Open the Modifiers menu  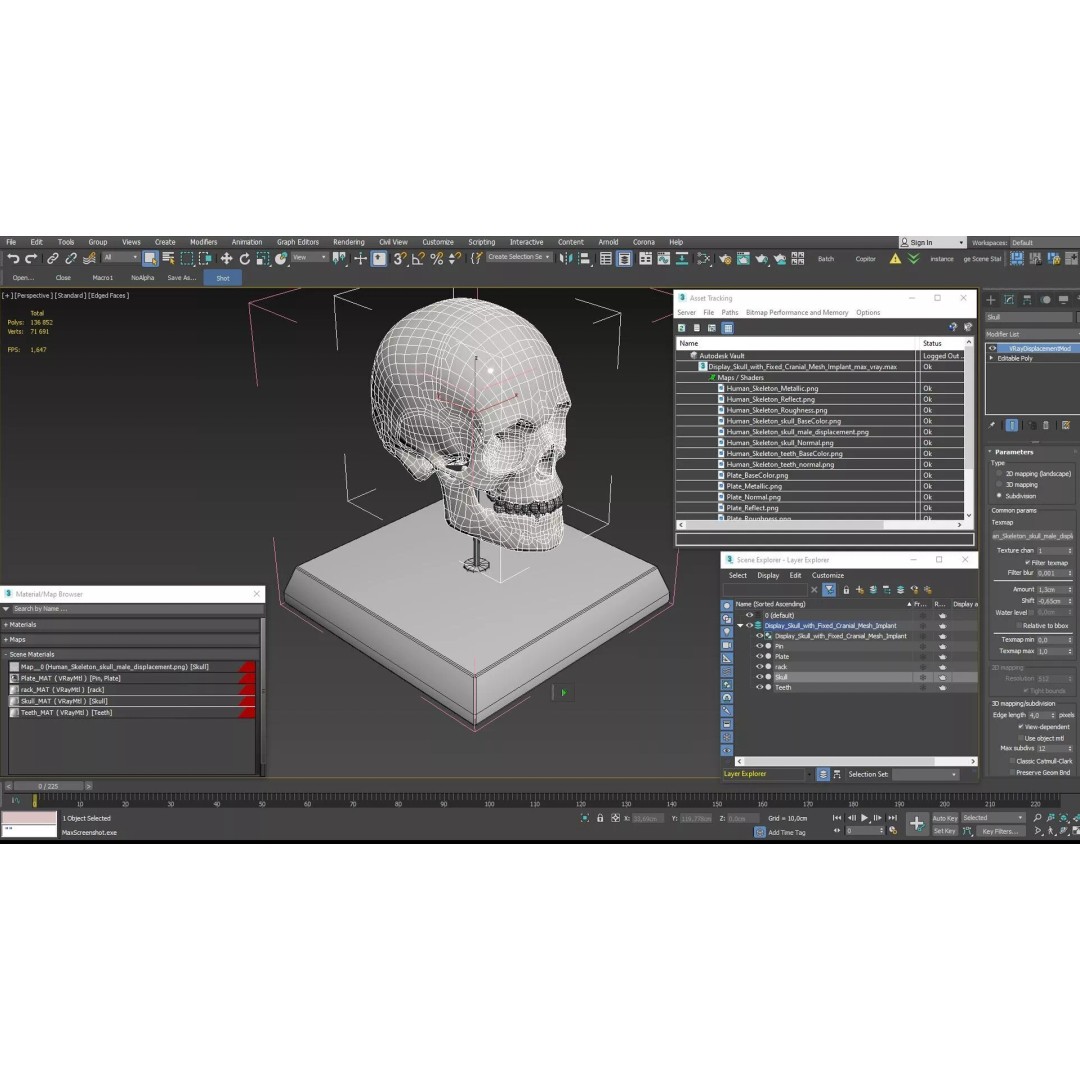(x=203, y=242)
